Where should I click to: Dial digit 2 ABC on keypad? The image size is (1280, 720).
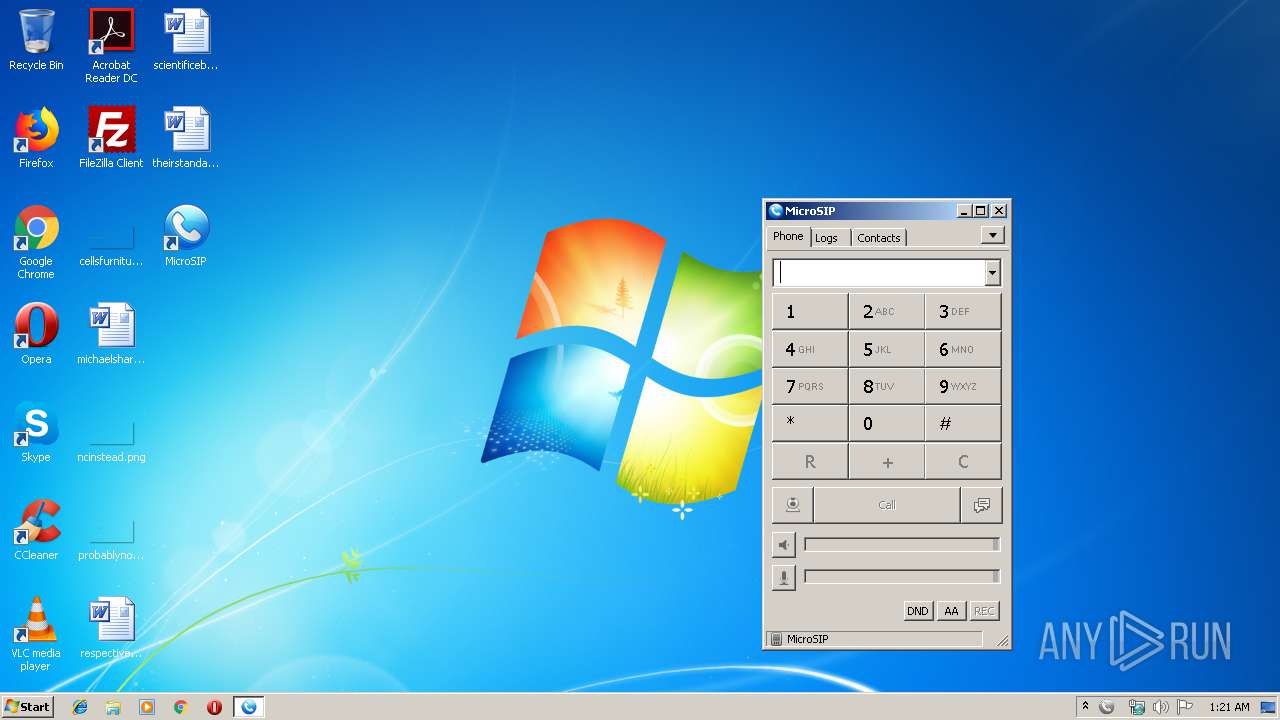pyautogui.click(x=886, y=311)
